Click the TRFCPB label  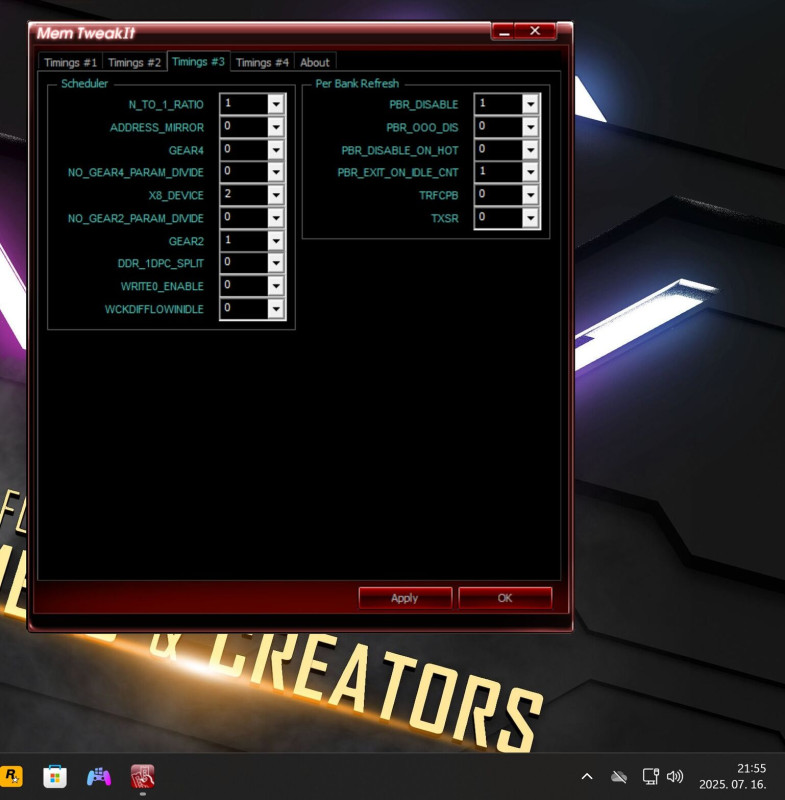(x=439, y=195)
